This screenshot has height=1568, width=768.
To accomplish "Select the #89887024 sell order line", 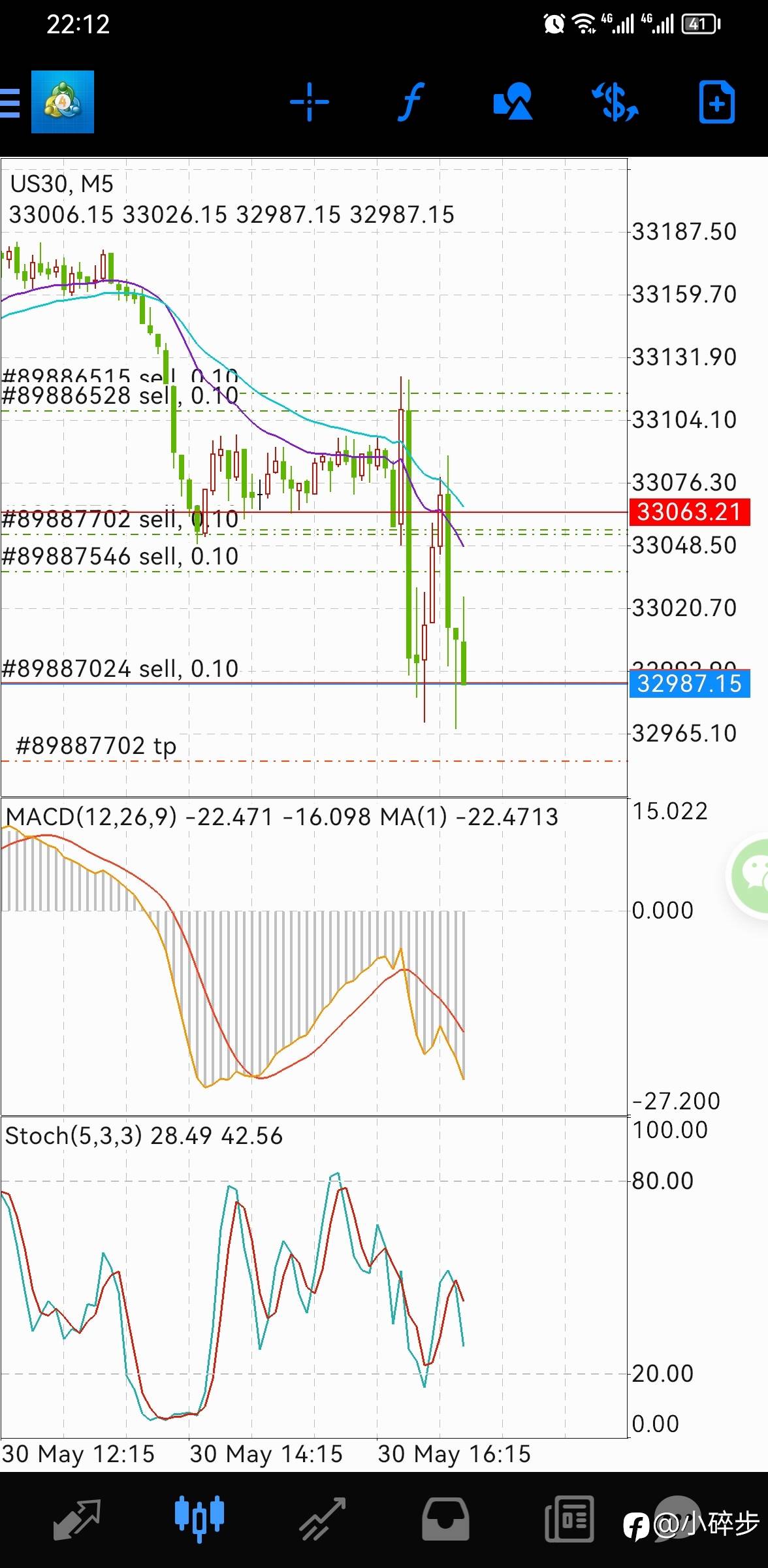I will coord(120,669).
